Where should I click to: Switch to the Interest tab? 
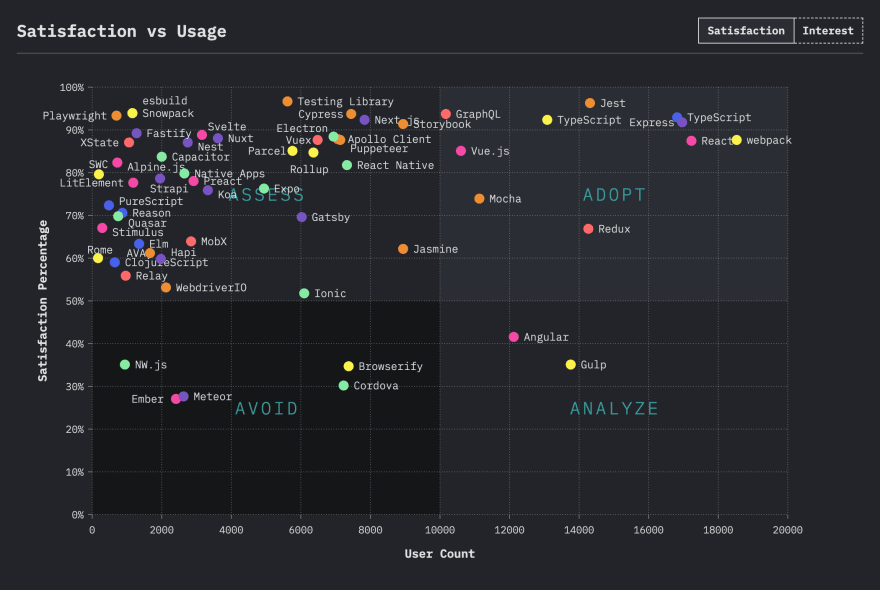click(x=828, y=31)
